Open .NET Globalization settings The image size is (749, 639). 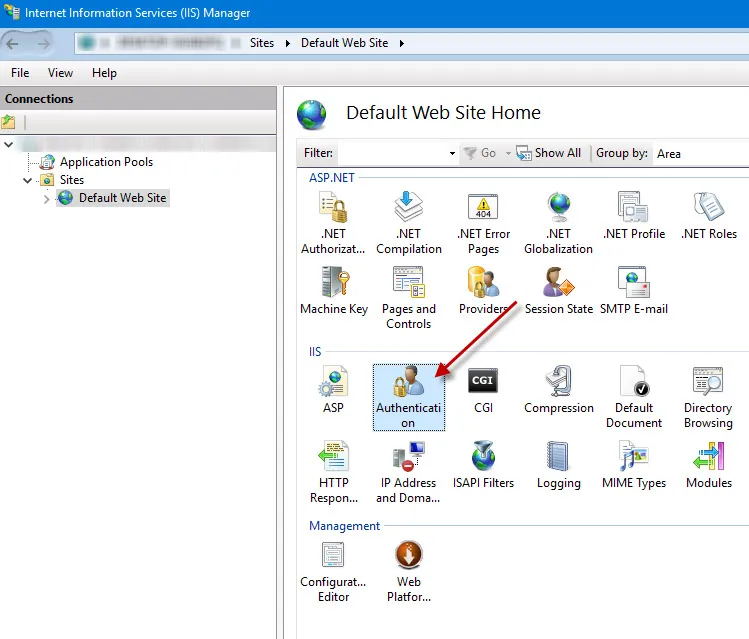pyautogui.click(x=558, y=223)
